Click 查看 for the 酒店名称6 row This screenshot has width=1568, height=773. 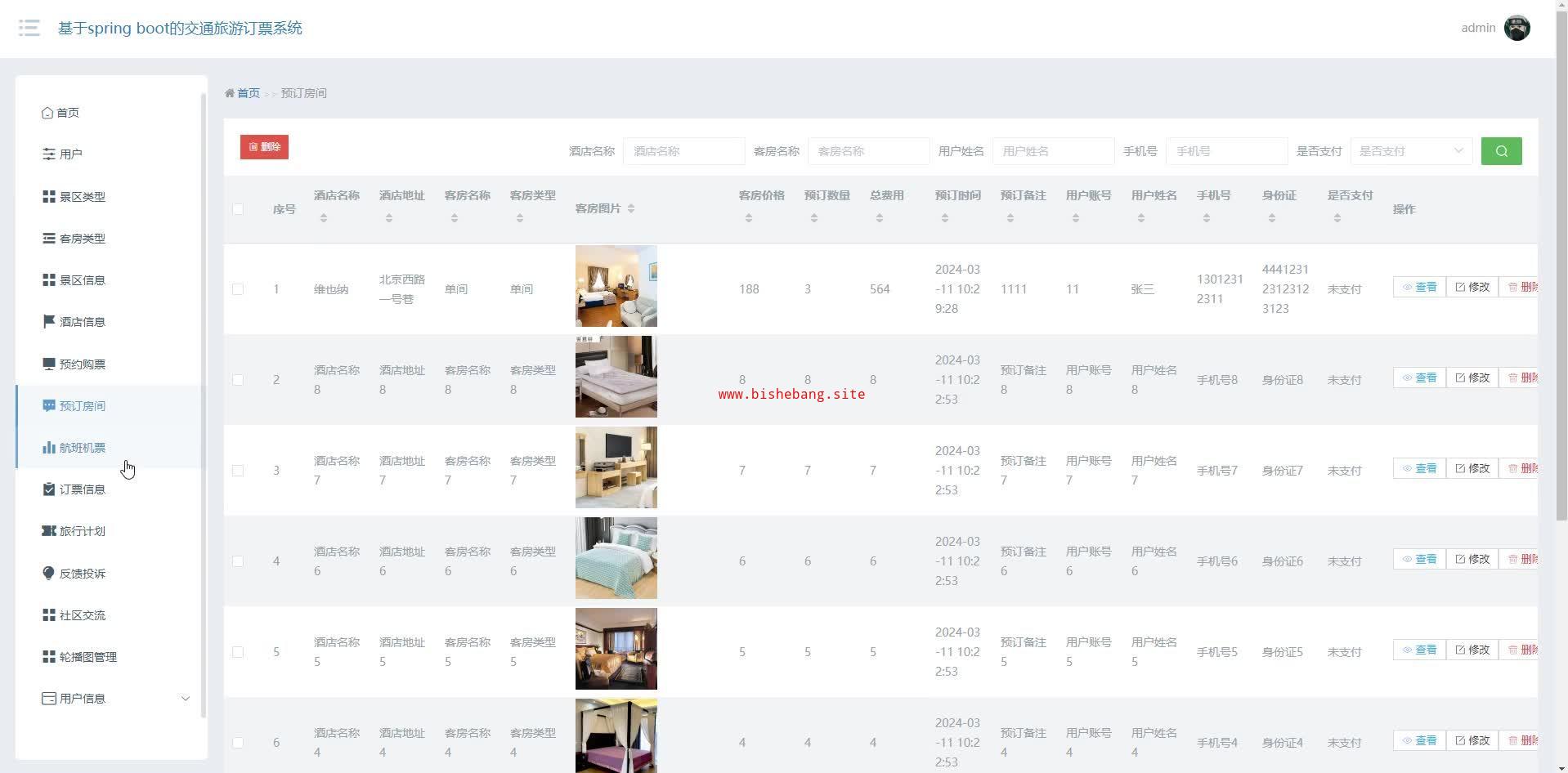tap(1419, 559)
